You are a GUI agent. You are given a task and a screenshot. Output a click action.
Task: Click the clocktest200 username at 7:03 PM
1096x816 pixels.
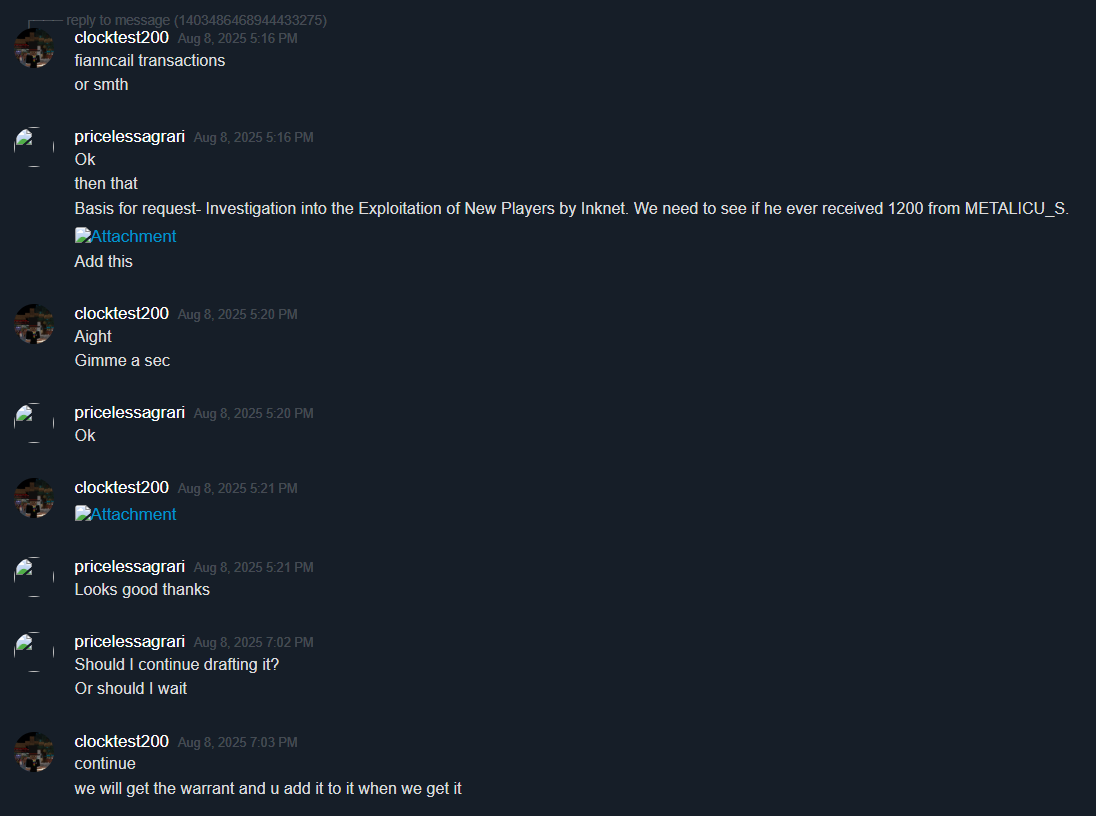tap(122, 741)
